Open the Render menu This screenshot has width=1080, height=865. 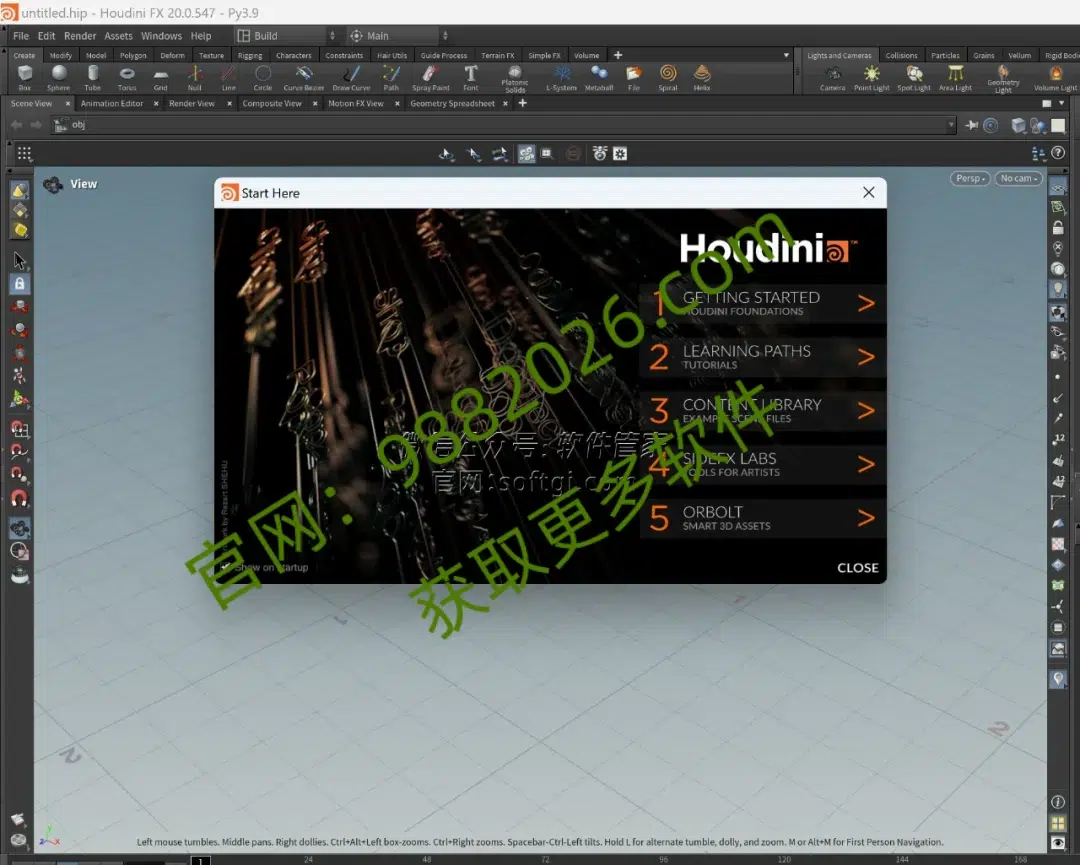pos(80,36)
